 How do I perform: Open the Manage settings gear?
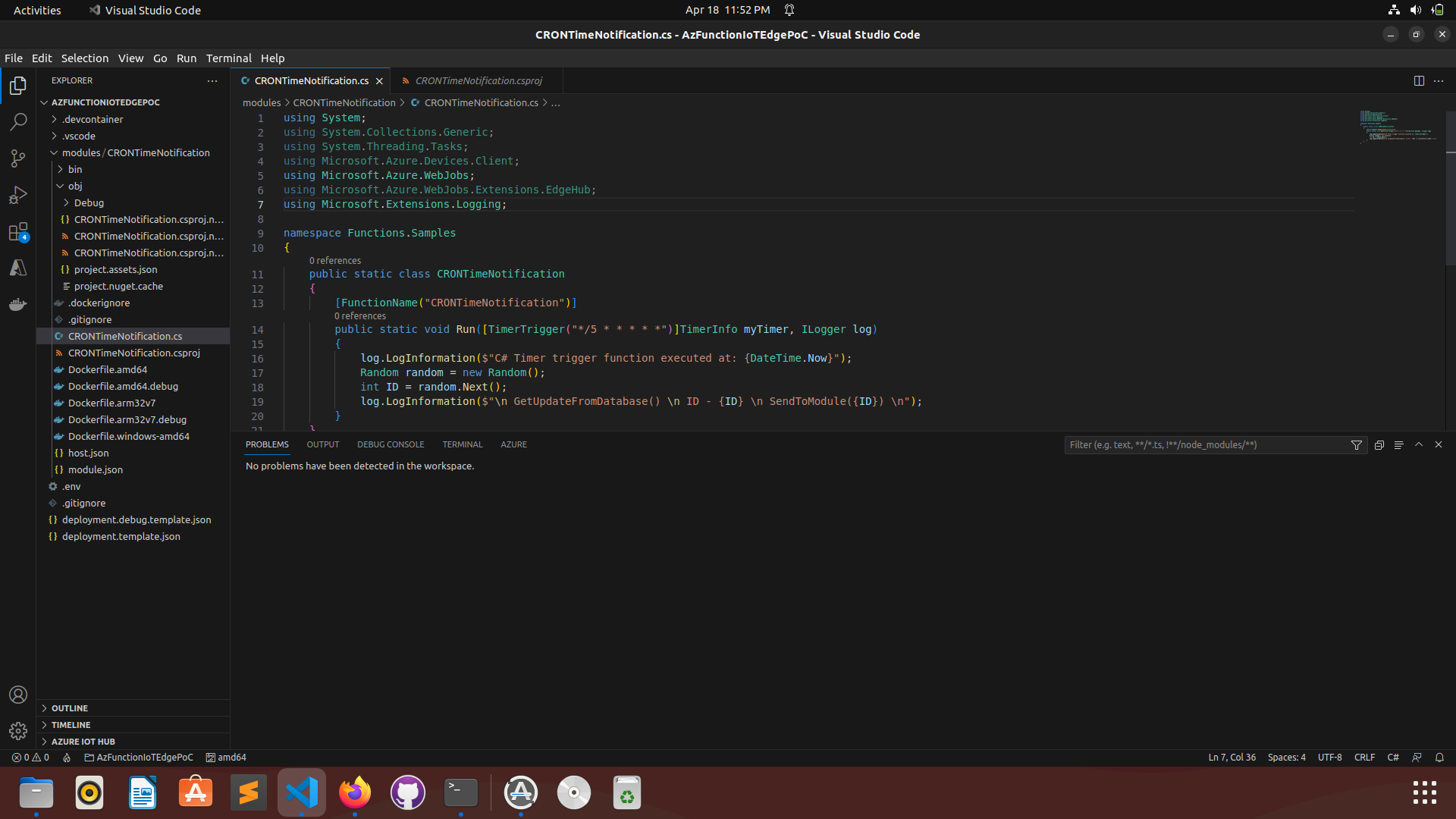pyautogui.click(x=18, y=730)
